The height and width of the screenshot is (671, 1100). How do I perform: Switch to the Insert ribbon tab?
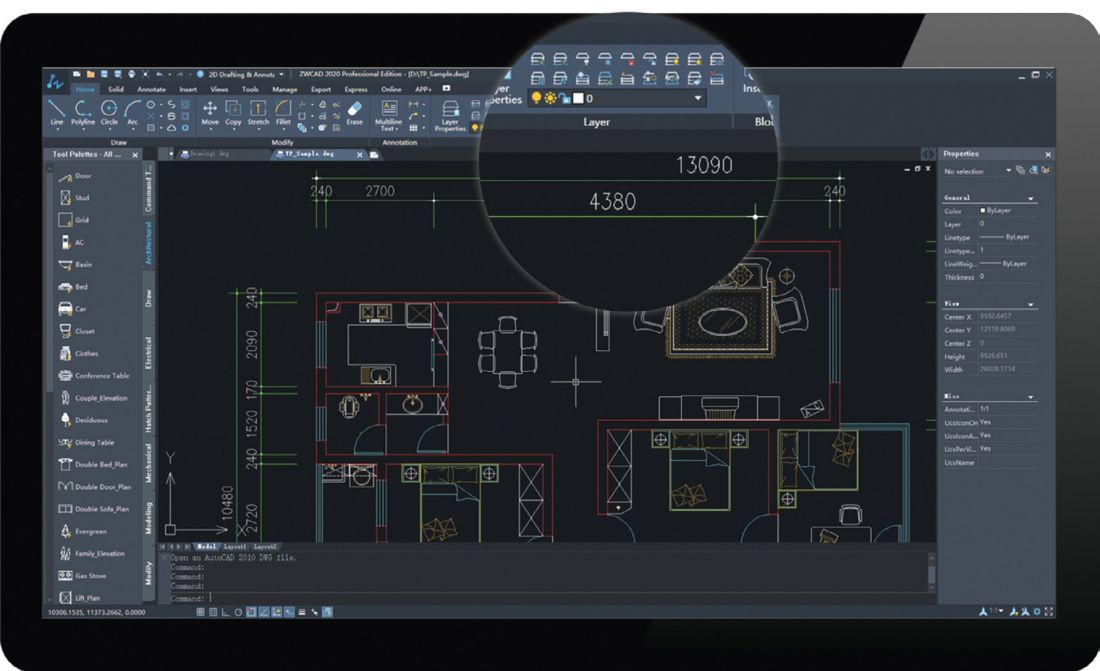coord(188,89)
